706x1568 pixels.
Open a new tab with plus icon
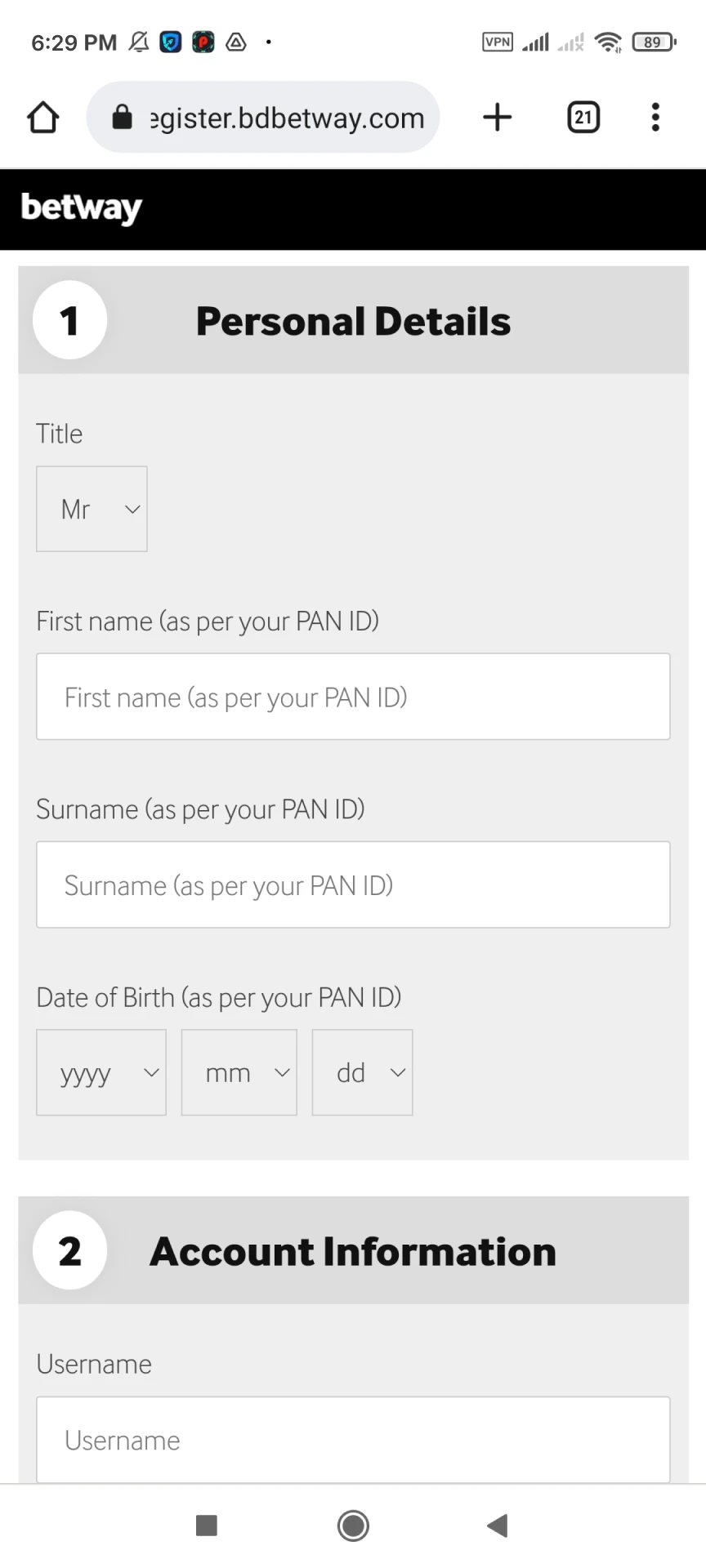(x=497, y=118)
